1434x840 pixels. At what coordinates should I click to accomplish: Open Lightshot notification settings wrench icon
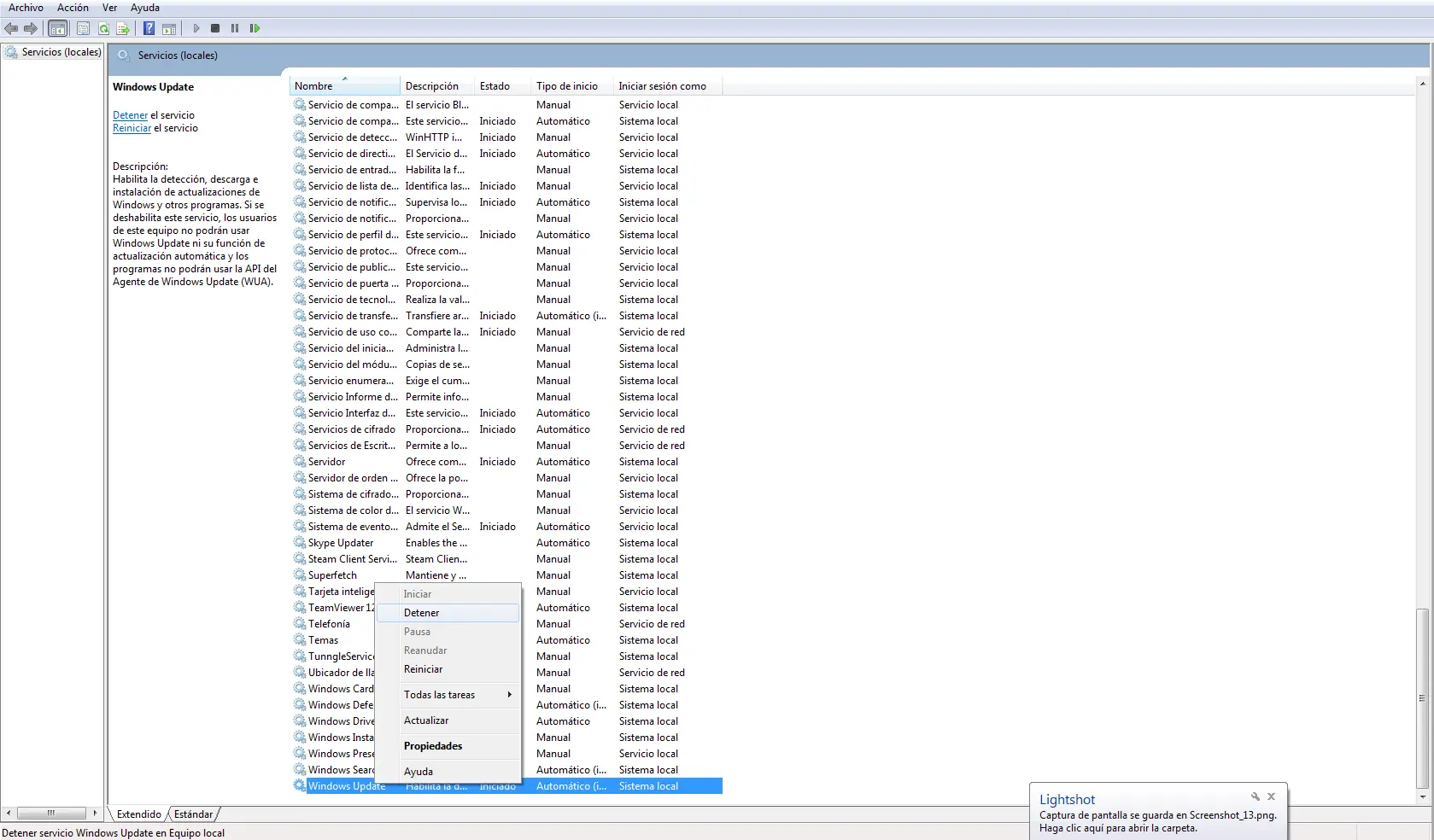(1255, 796)
